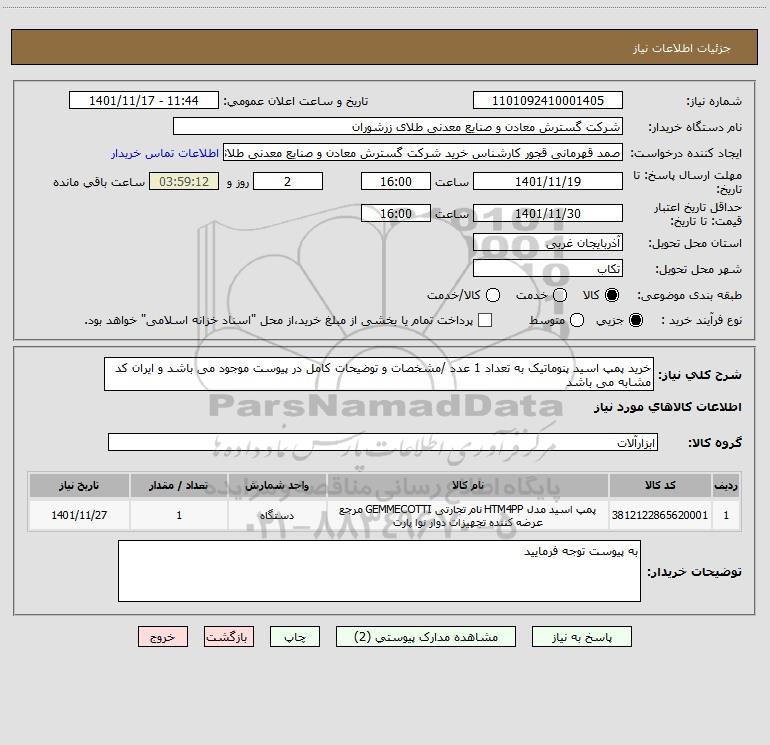Click the تاریخ نیاز column header
This screenshot has height=745, width=770.
tap(79, 485)
